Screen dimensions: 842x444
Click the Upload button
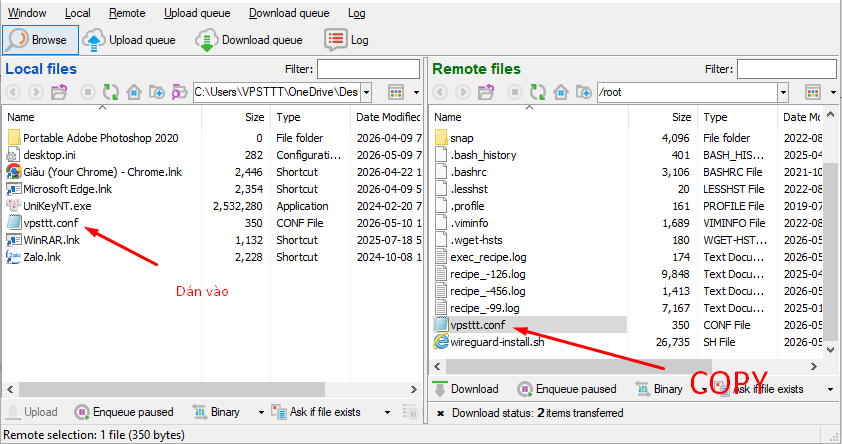tap(31, 412)
